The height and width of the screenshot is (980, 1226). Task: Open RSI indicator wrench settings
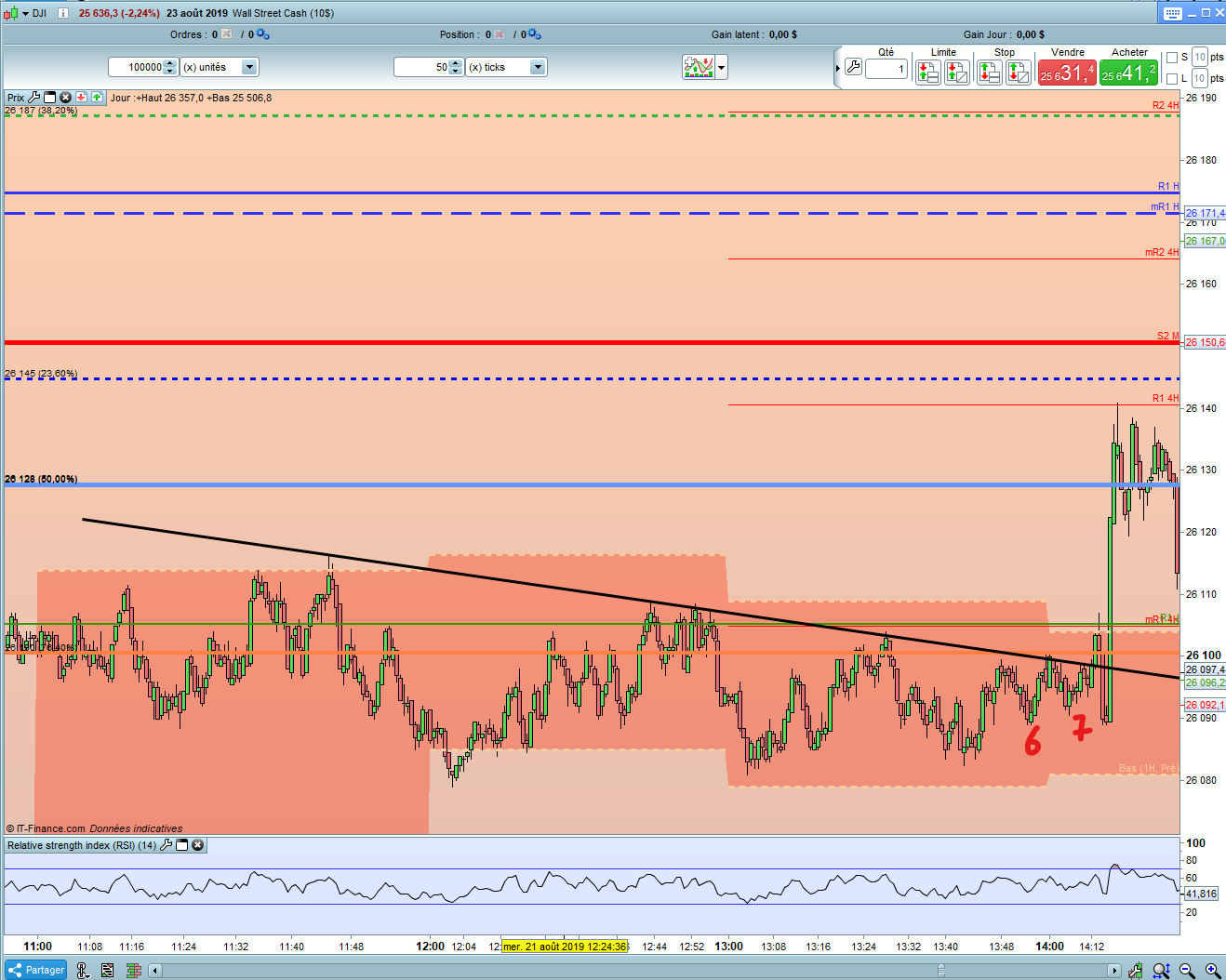(167, 845)
